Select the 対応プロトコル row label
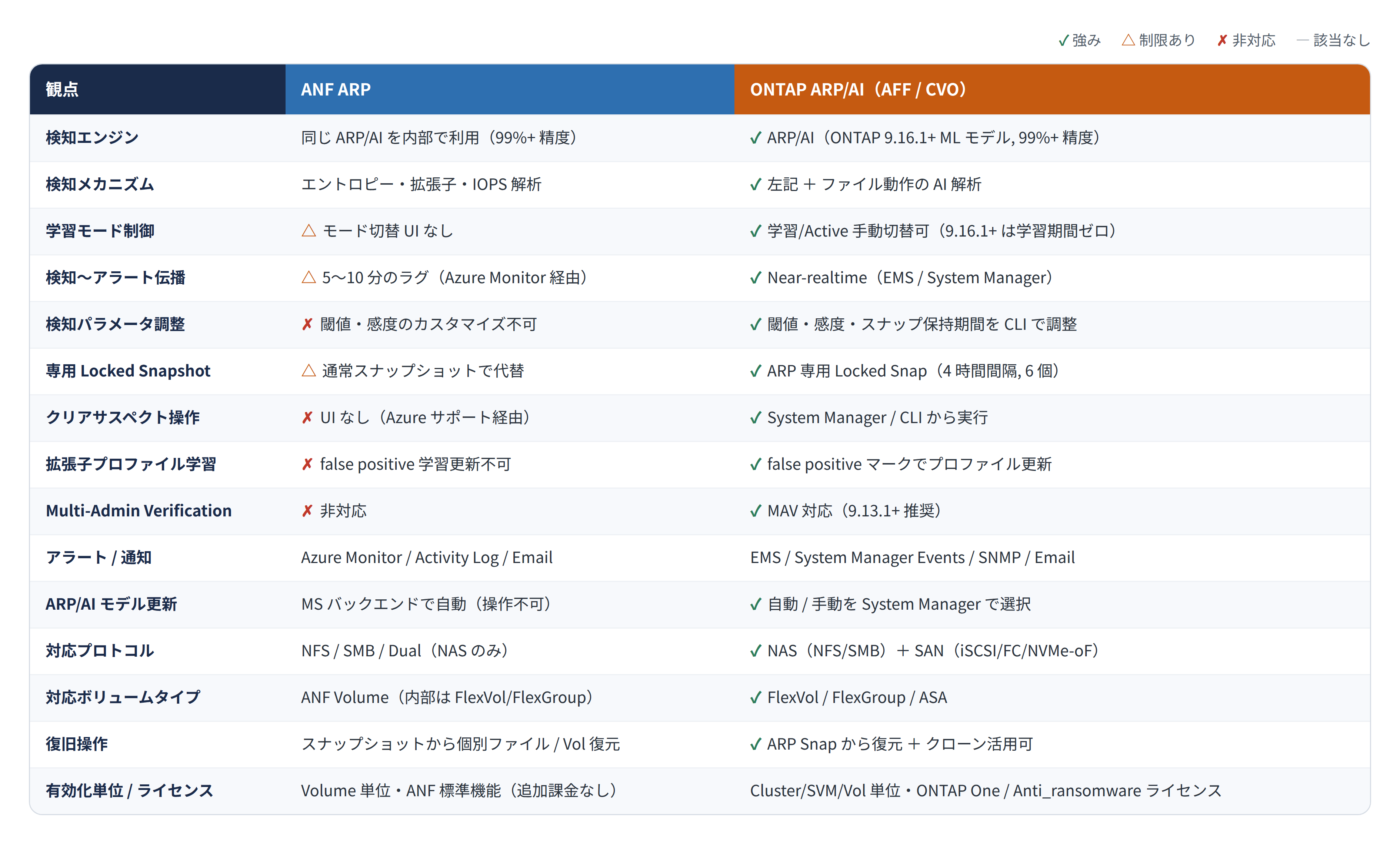Image resolution: width=1400 pixels, height=844 pixels. [x=100, y=650]
